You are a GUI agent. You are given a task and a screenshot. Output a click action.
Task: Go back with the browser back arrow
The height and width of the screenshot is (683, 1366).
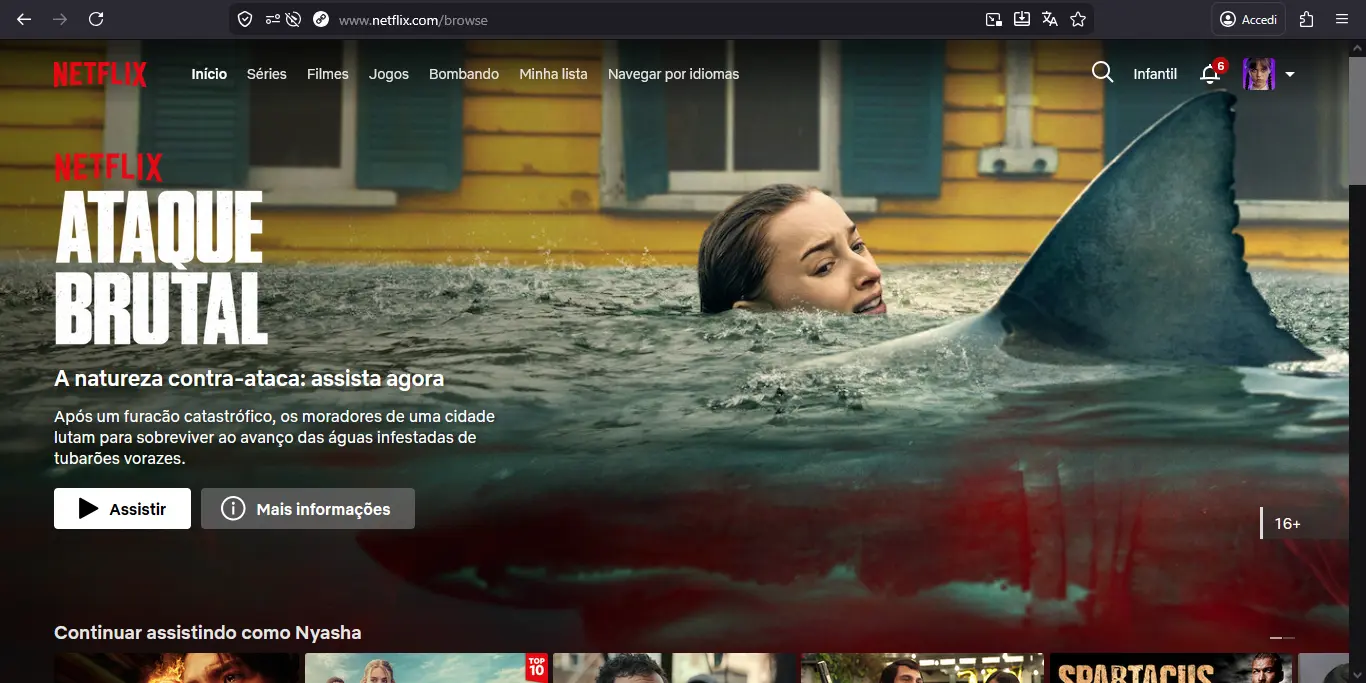[x=24, y=19]
